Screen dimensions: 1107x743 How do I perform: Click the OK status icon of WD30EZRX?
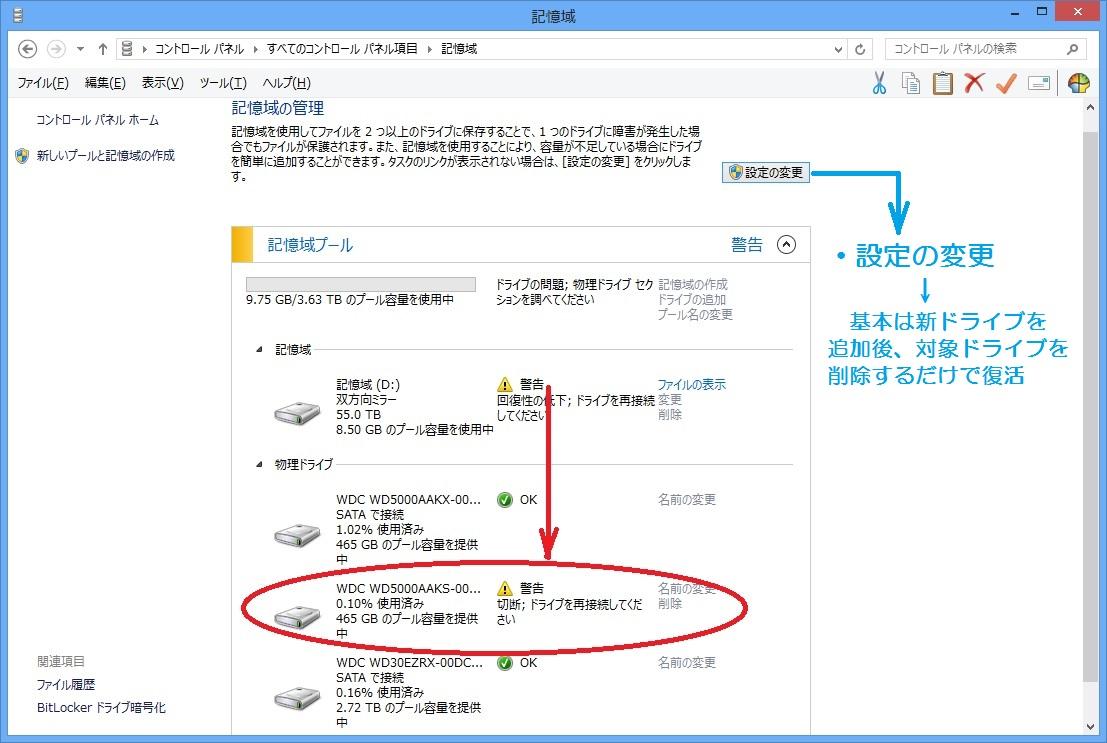(505, 663)
